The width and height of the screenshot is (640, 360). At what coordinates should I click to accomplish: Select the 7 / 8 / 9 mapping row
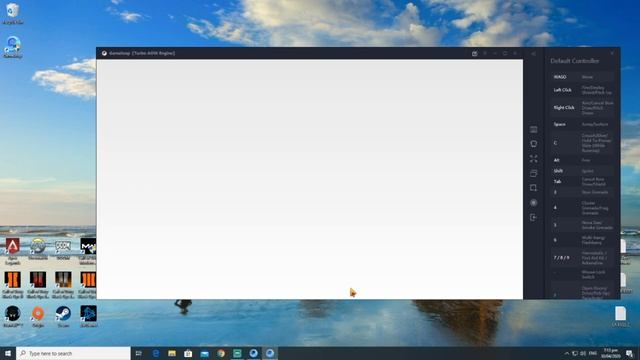582,258
